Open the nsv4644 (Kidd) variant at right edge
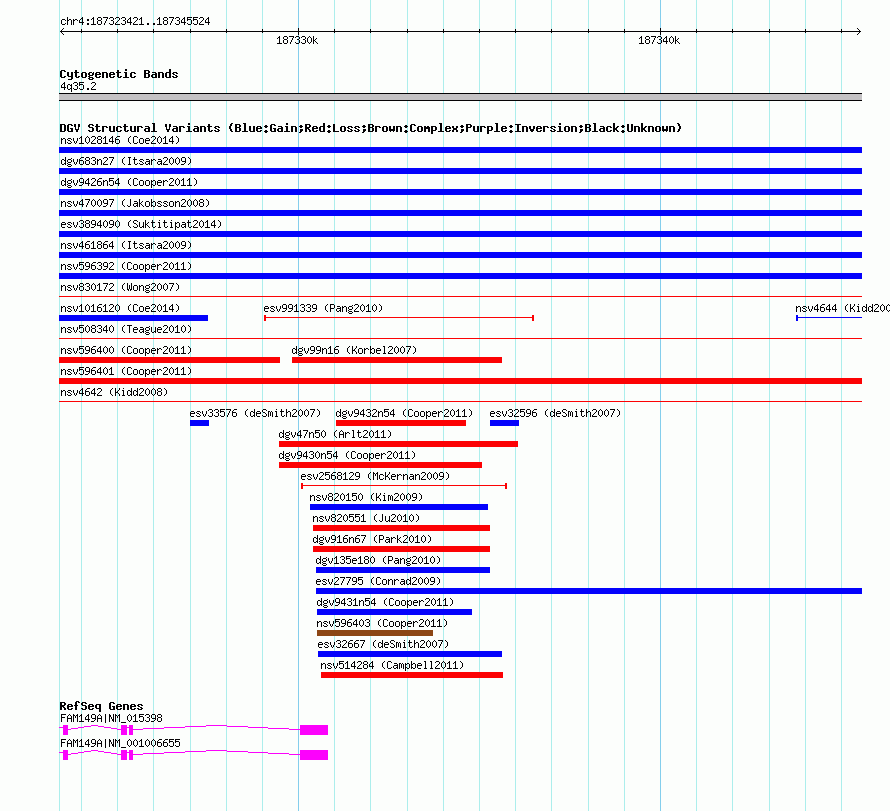Screen dimensions: 890x811 842,308
